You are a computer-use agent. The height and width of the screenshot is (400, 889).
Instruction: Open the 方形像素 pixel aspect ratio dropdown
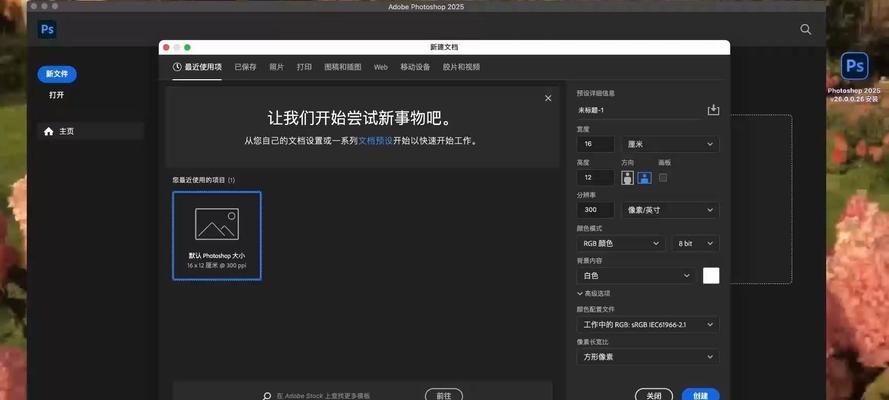(647, 357)
